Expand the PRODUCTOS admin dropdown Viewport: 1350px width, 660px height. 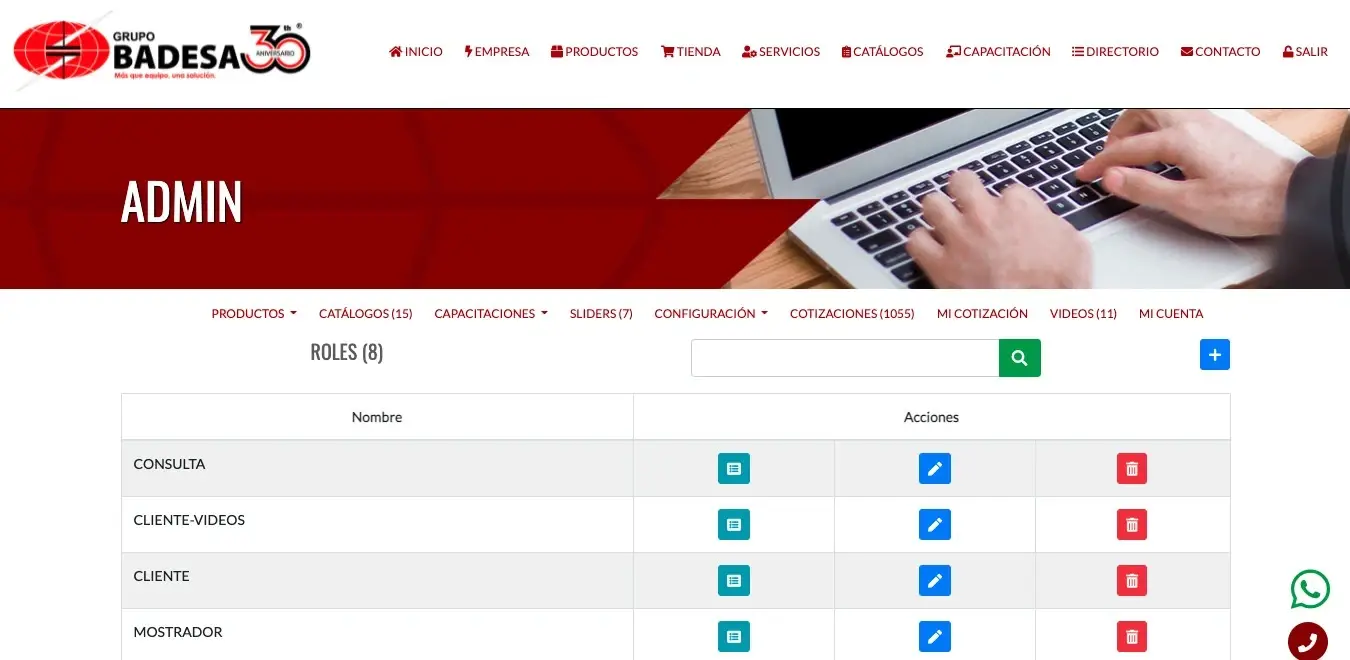254,314
